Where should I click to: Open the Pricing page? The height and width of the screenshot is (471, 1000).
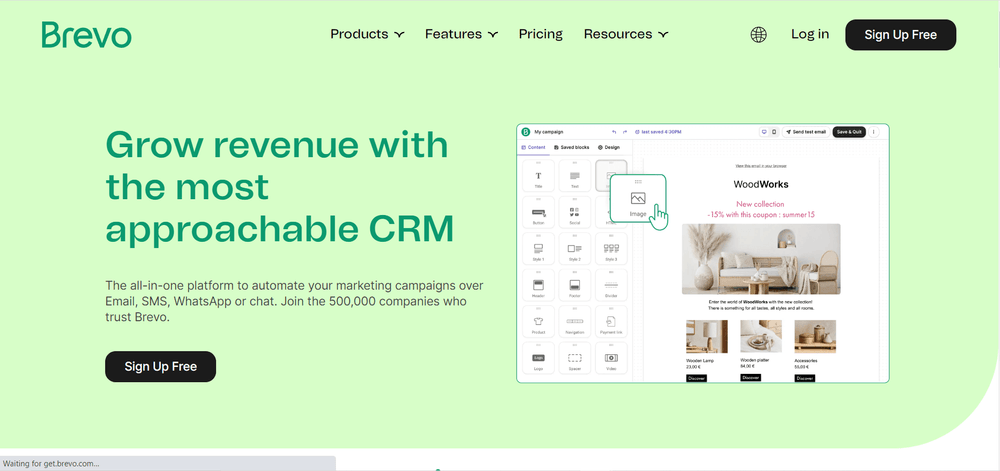(x=541, y=34)
